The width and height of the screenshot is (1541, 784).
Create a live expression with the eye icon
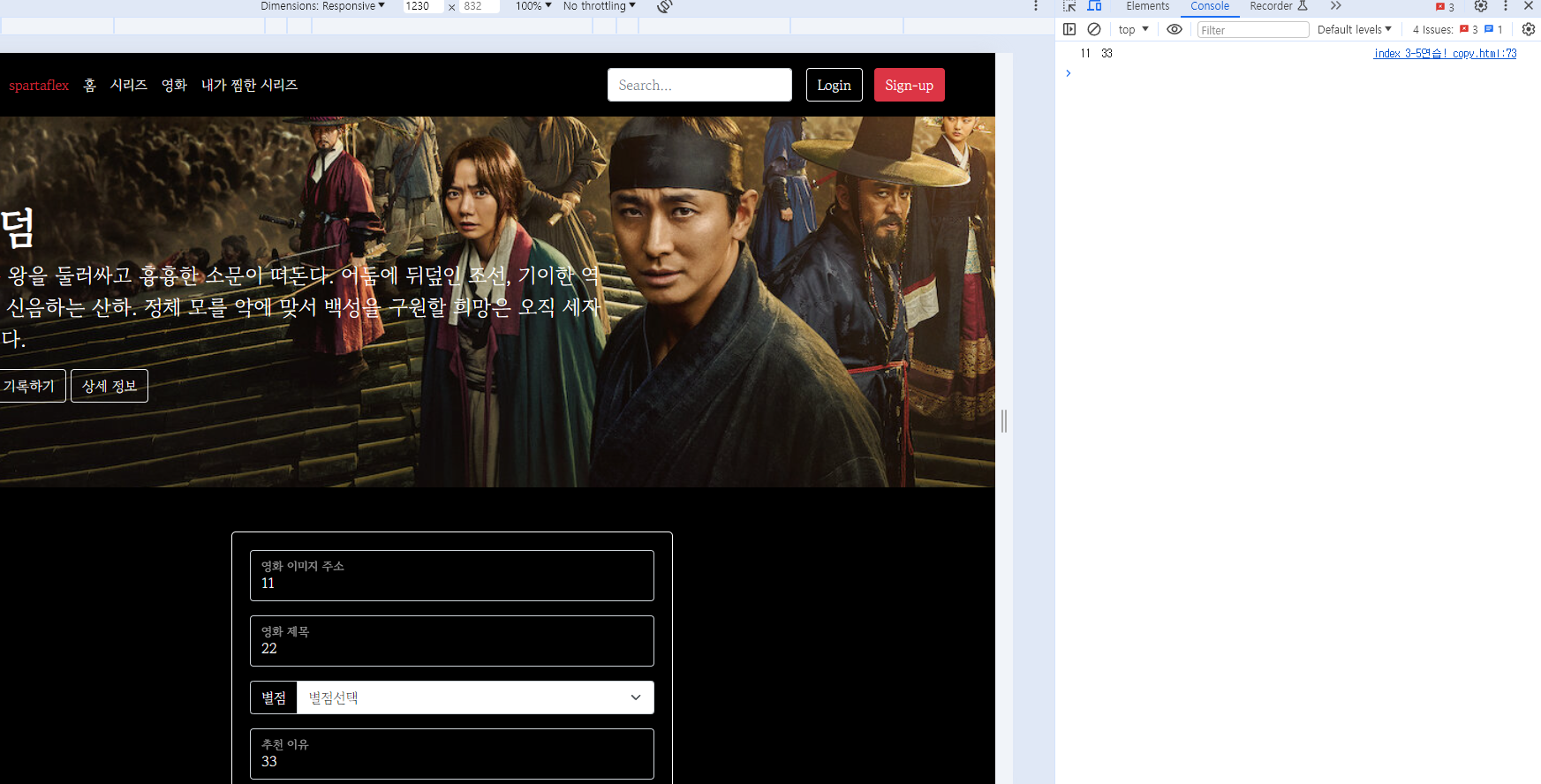click(1175, 29)
